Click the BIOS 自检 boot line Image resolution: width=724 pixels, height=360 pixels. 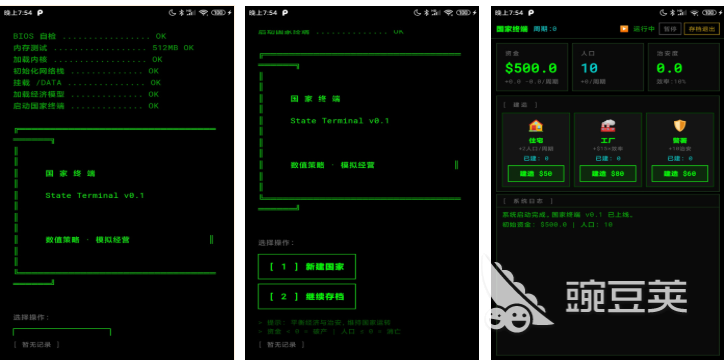pyautogui.click(x=90, y=36)
